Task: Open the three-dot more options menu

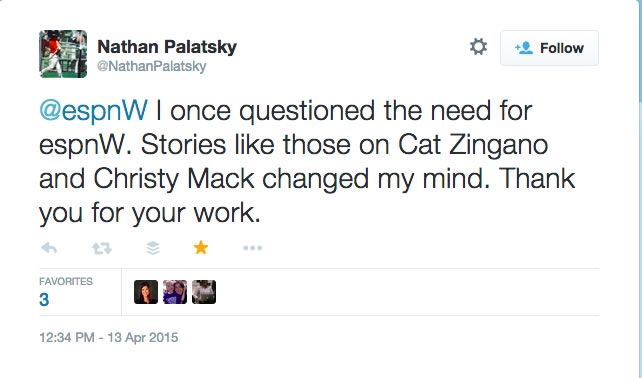Action: coord(253,248)
